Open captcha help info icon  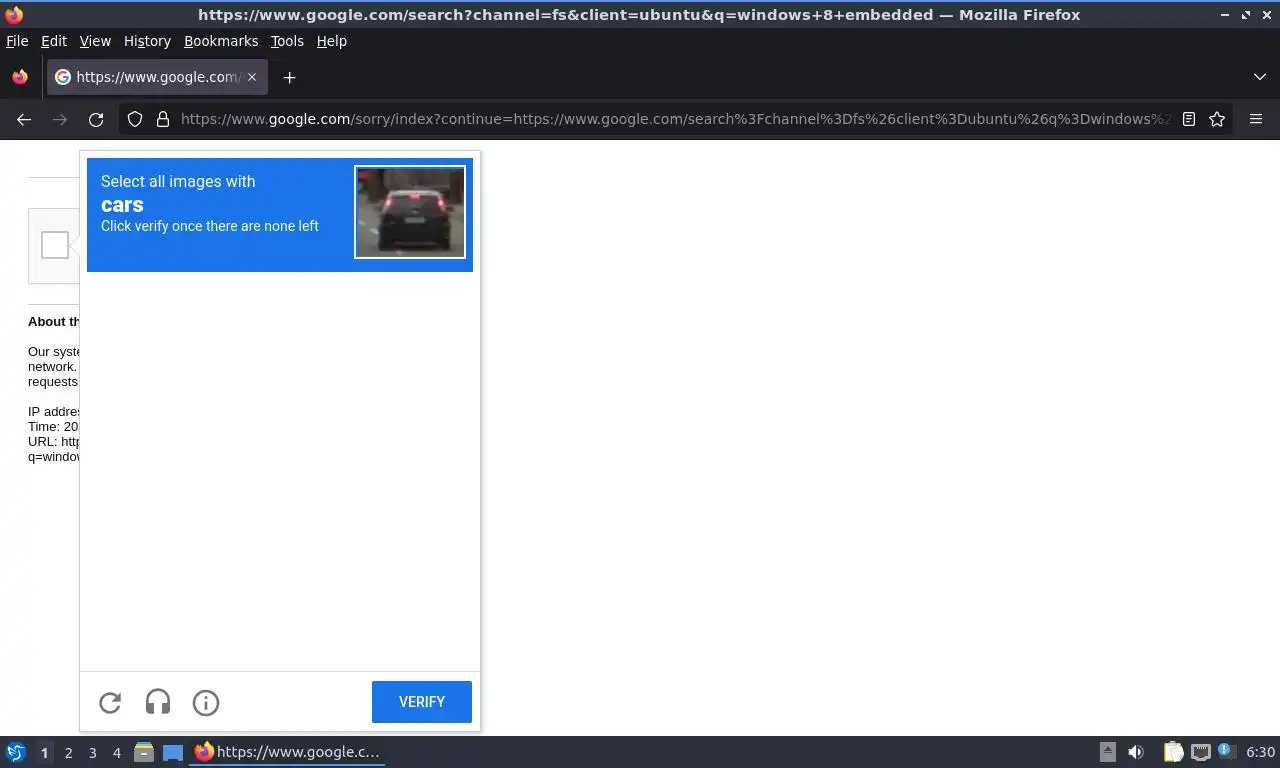click(x=206, y=703)
